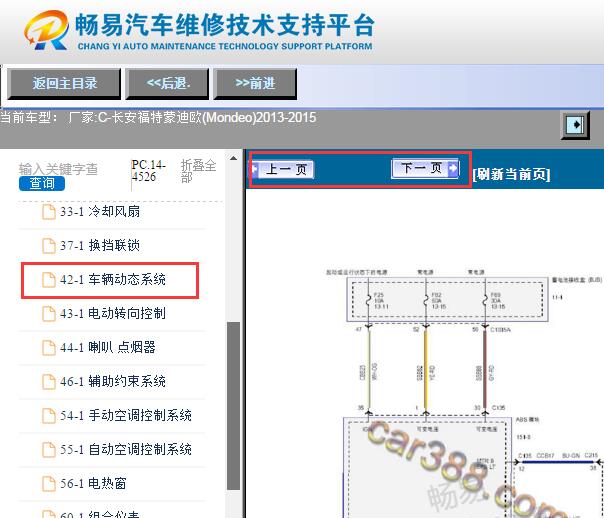The image size is (604, 518).
Task: Click the arrow icon beside the vehicle model bar
Action: tap(575, 125)
